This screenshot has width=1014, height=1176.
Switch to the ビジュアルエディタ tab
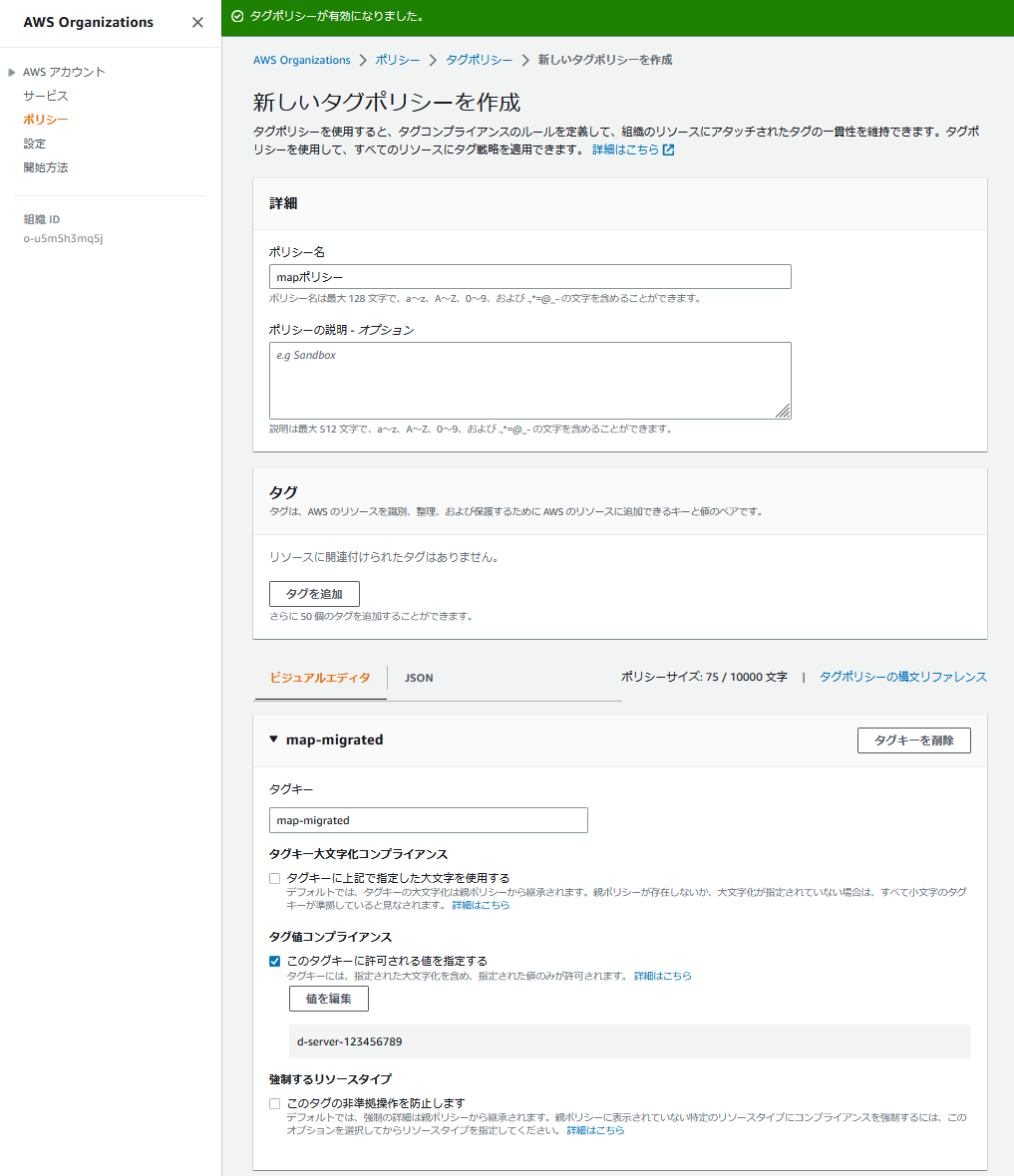[320, 678]
